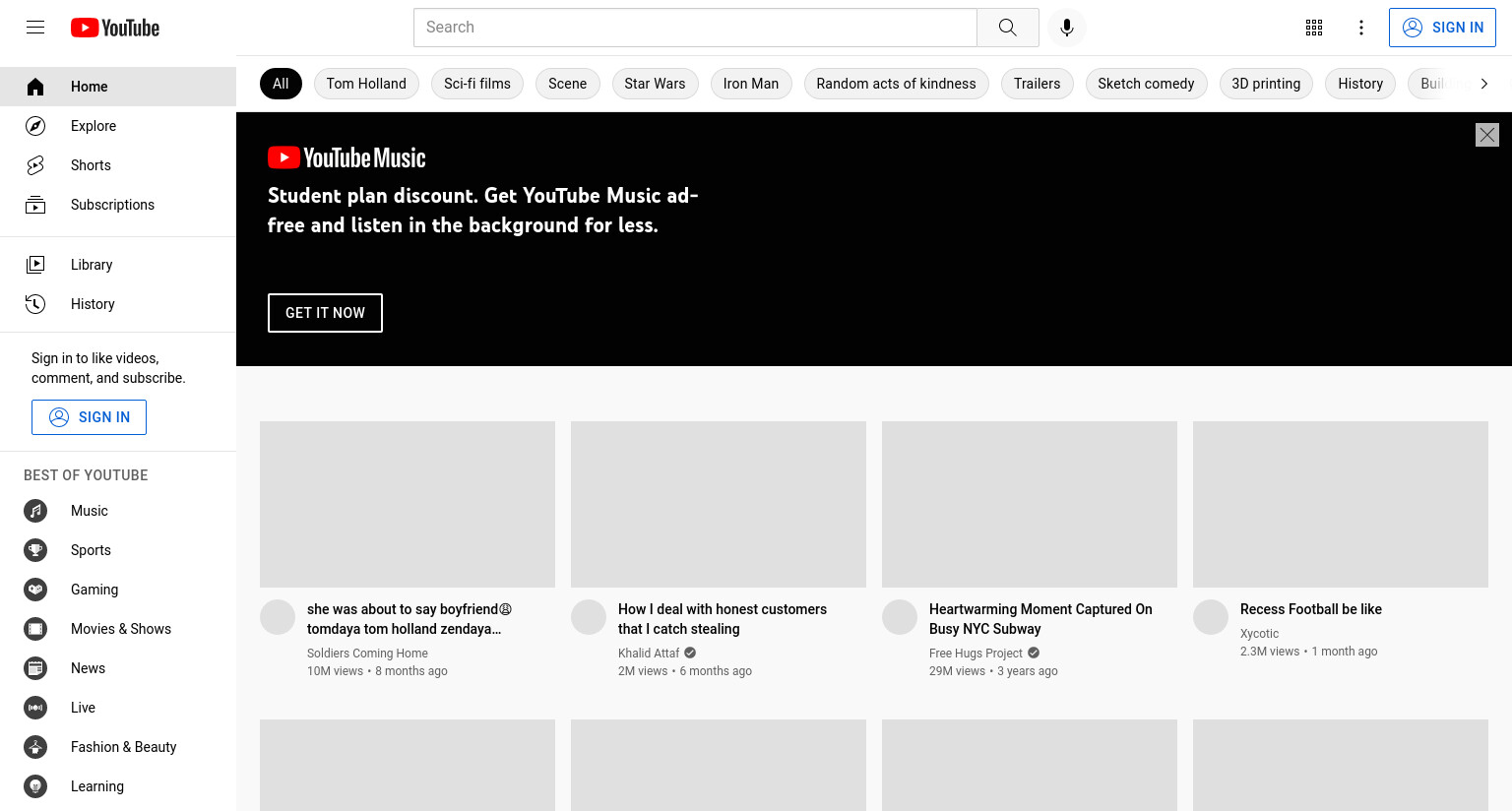Click the search magnifier button
Viewport: 1512px width, 811px height.
[1007, 28]
